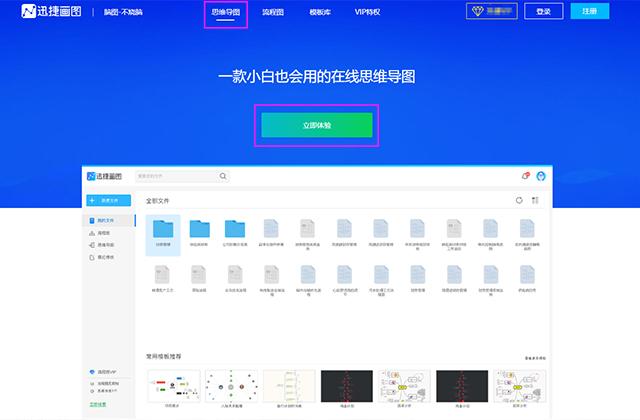Click the blue 注册 button

point(590,11)
